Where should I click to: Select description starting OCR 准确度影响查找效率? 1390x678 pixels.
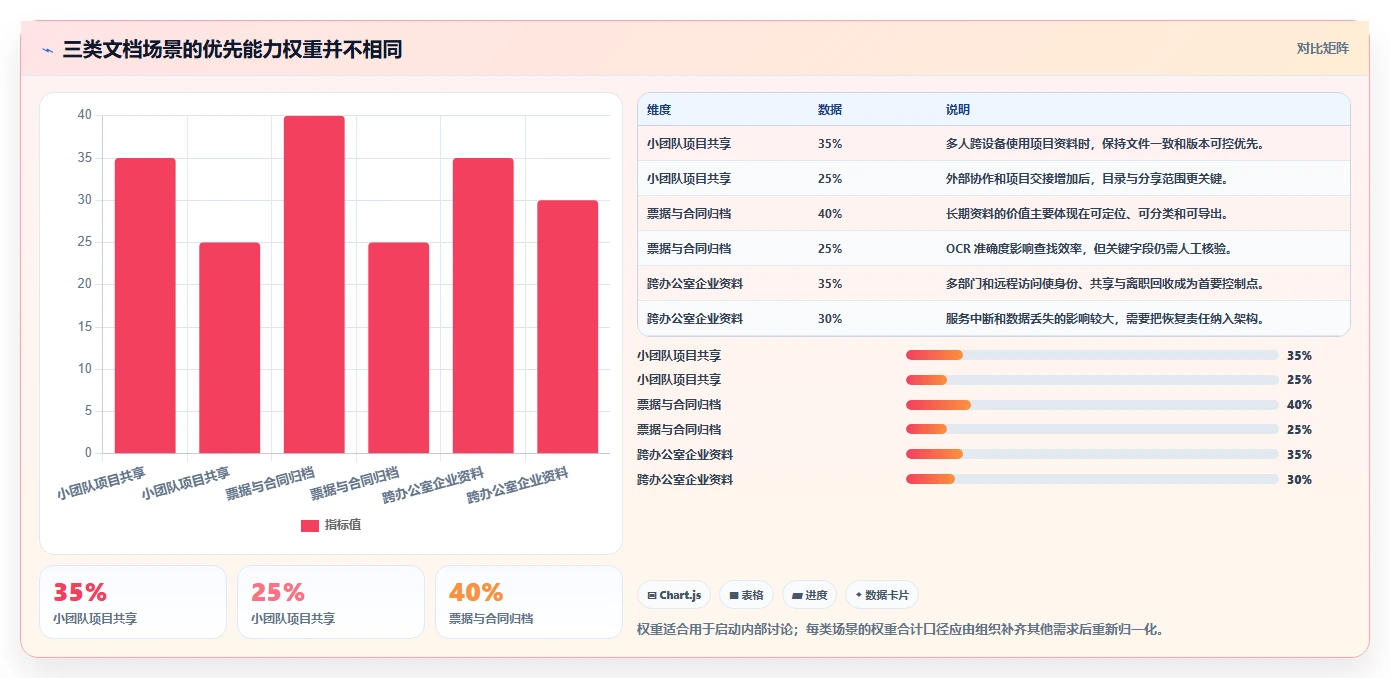coord(1089,249)
